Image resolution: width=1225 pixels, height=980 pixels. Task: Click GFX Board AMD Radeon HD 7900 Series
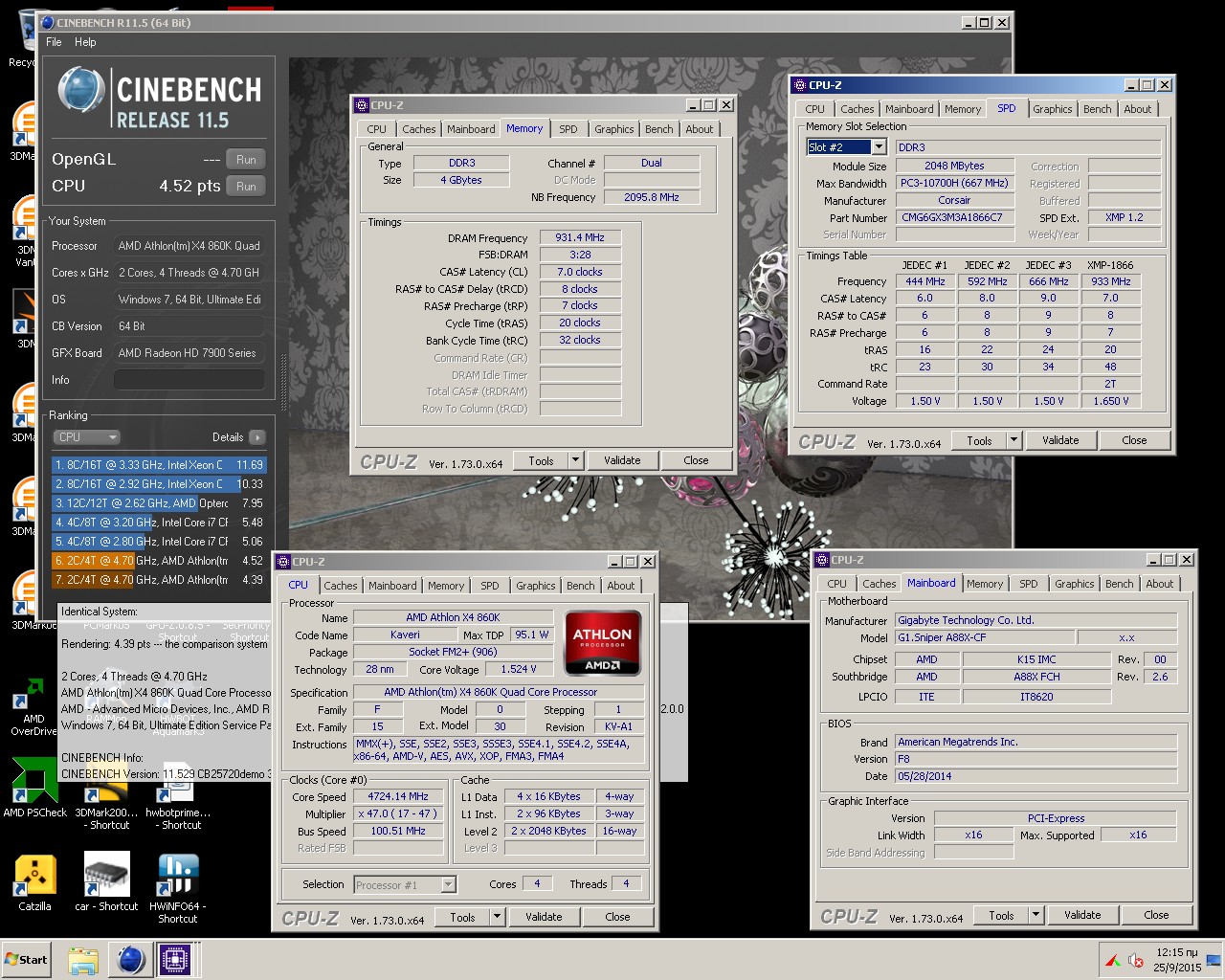(189, 353)
